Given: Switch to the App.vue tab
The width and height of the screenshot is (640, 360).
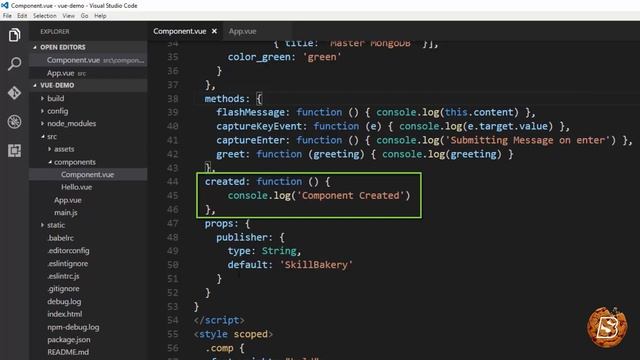Looking at the screenshot, I should click(x=242, y=31).
